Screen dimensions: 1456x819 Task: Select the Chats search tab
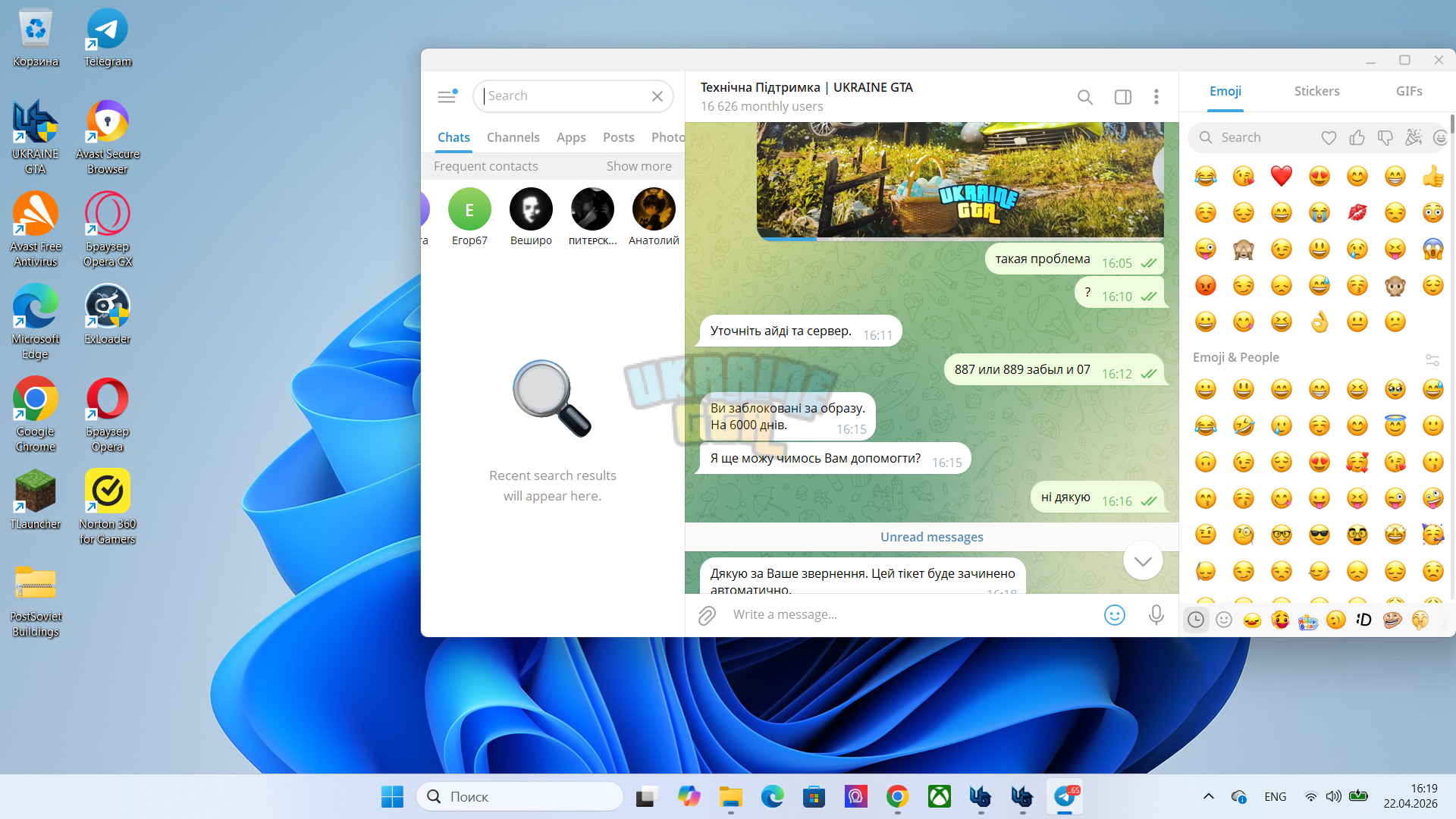point(453,137)
